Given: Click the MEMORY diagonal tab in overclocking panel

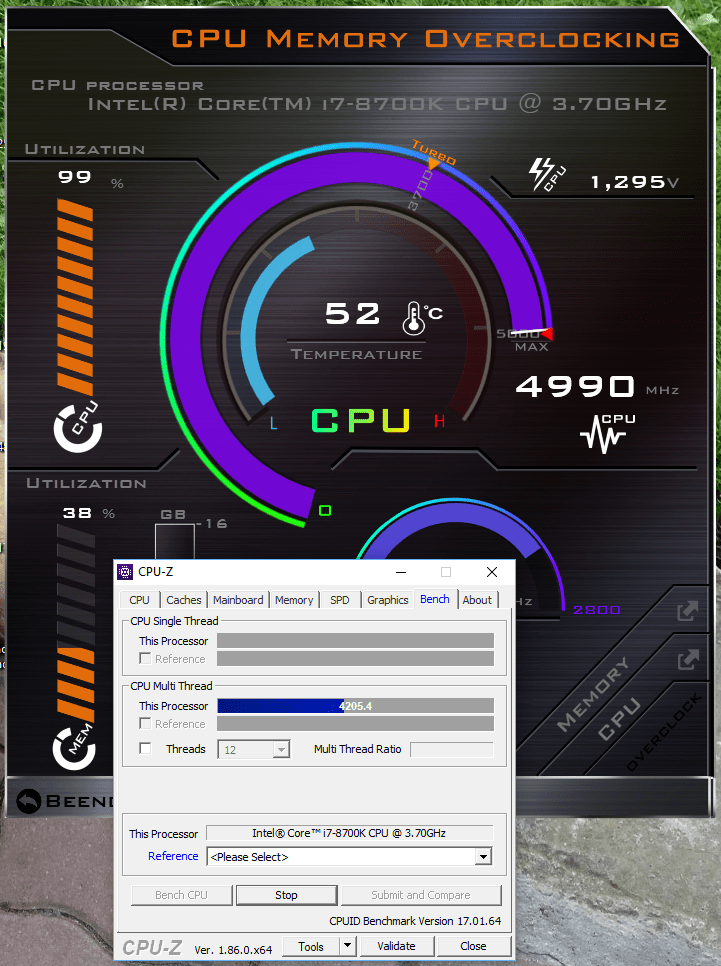Looking at the screenshot, I should point(593,694).
